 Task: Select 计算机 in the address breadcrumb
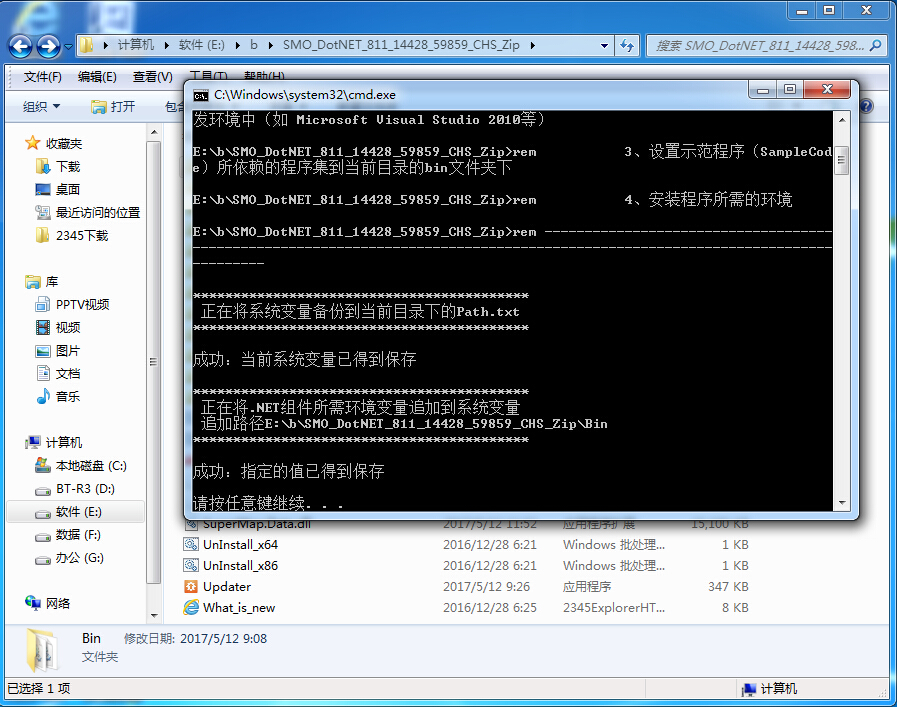136,45
